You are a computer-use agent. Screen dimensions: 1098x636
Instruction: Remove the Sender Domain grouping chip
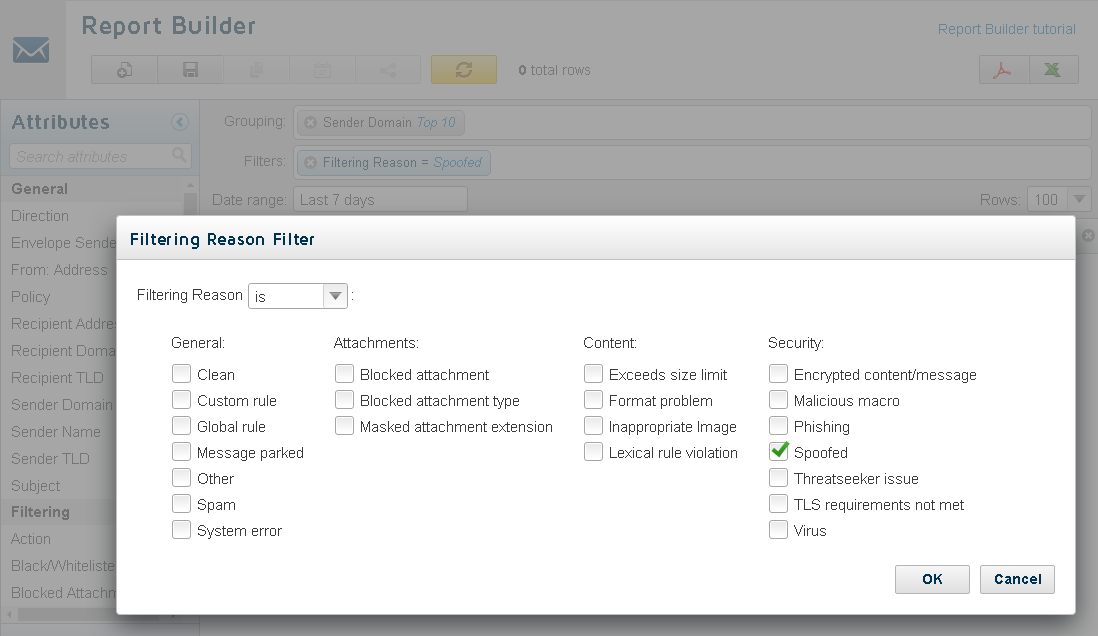click(311, 123)
